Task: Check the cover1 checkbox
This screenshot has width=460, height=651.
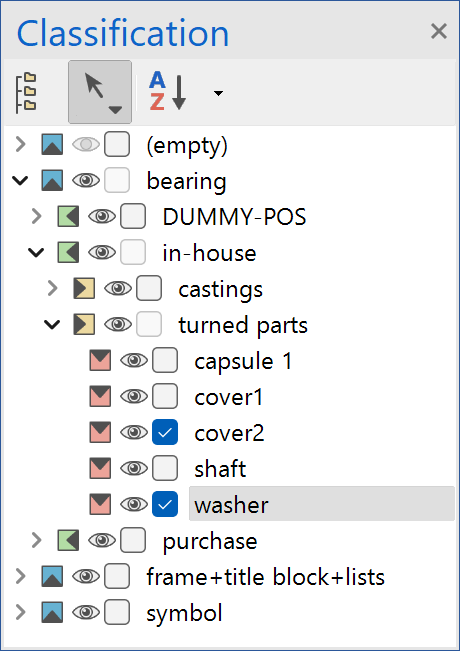Action: (165, 396)
